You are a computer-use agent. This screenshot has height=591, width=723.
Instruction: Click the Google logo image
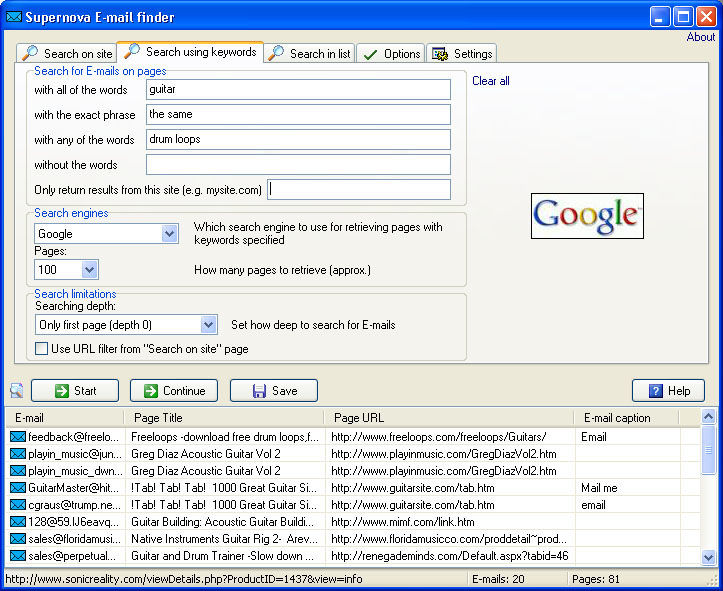(587, 216)
